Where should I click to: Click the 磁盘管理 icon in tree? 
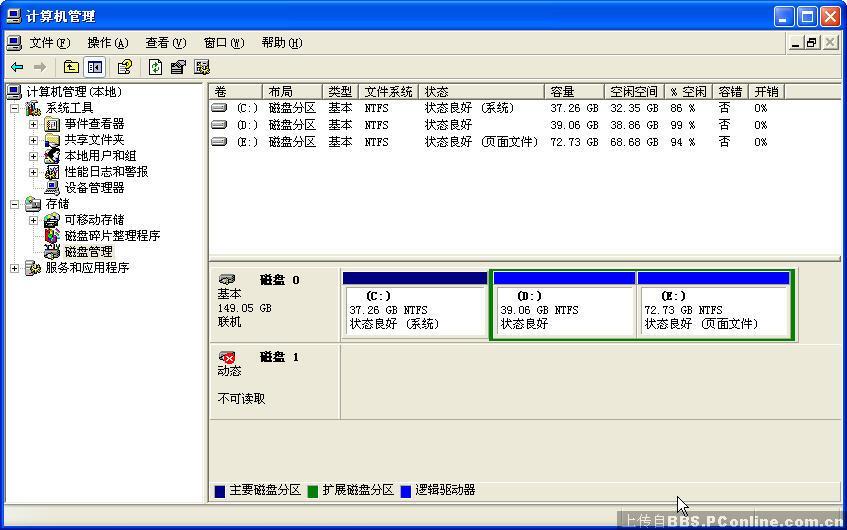tap(52, 252)
